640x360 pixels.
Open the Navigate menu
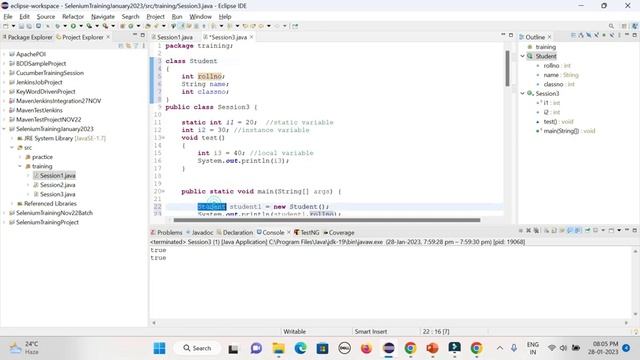(103, 17)
